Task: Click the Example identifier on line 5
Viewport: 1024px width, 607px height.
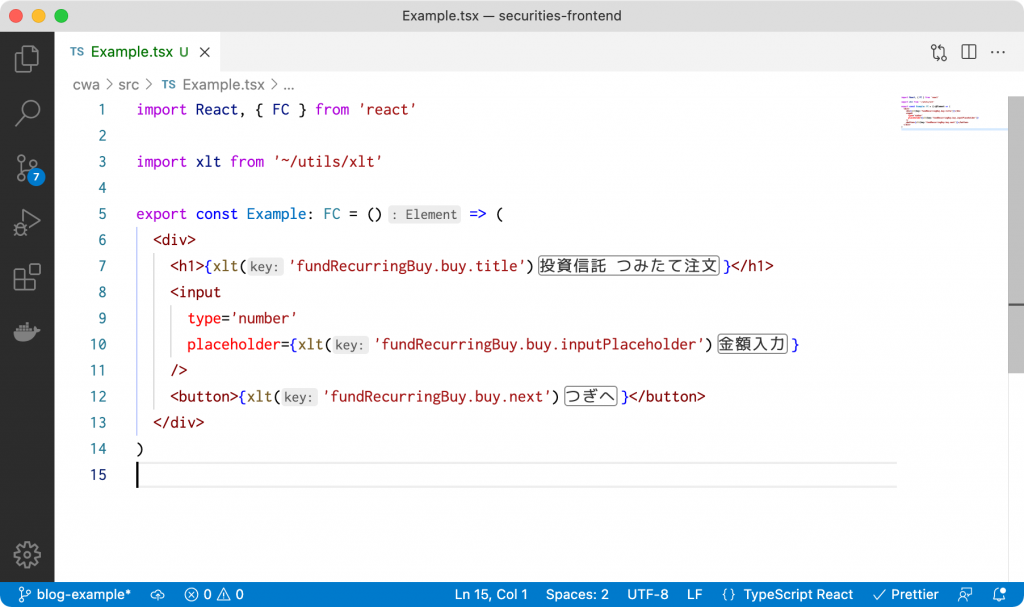Action: coord(276,214)
